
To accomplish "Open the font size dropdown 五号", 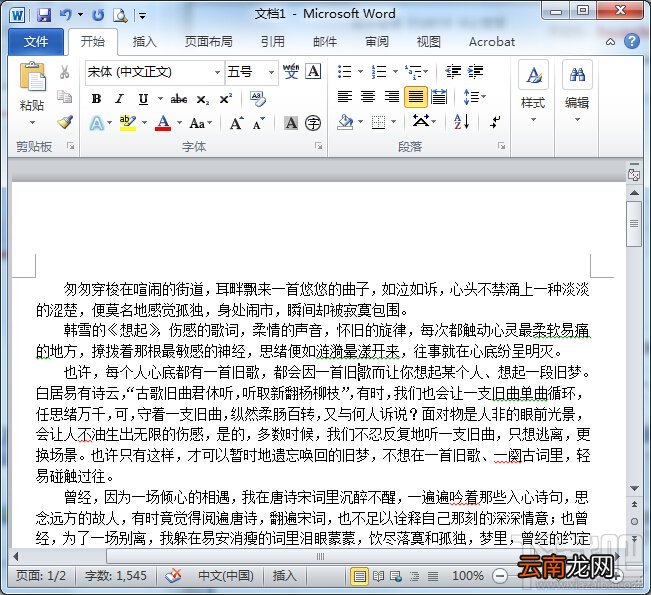I will click(x=271, y=72).
